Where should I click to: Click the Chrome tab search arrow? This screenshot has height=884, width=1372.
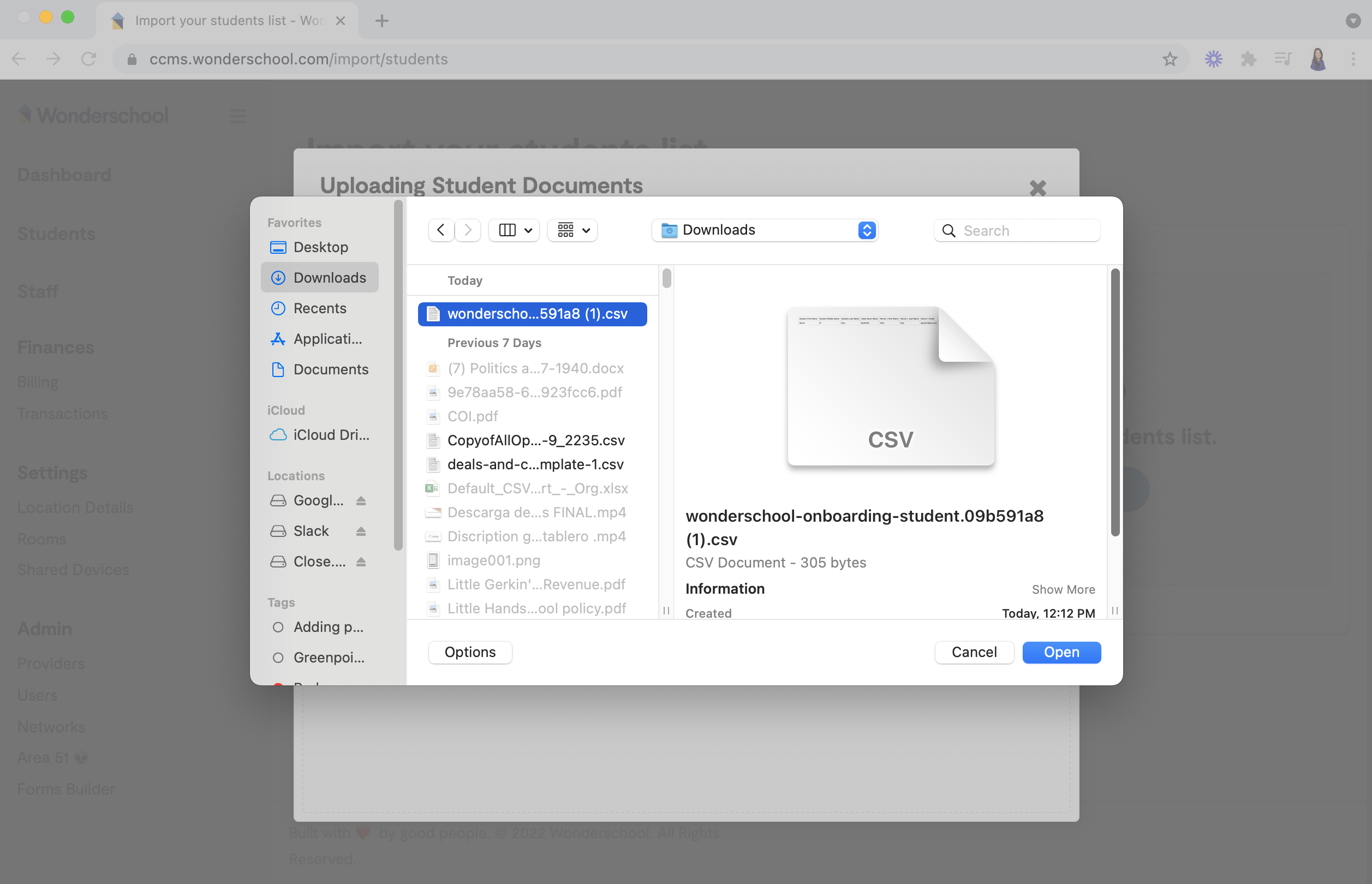coord(1353,21)
